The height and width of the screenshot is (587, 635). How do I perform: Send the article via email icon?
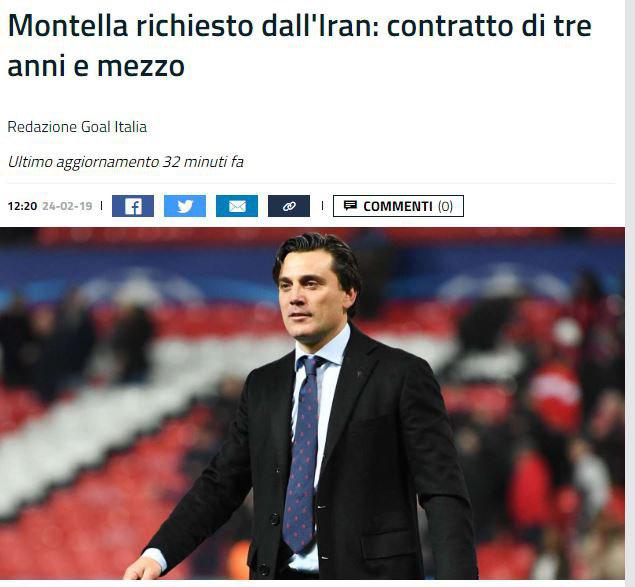click(x=237, y=206)
